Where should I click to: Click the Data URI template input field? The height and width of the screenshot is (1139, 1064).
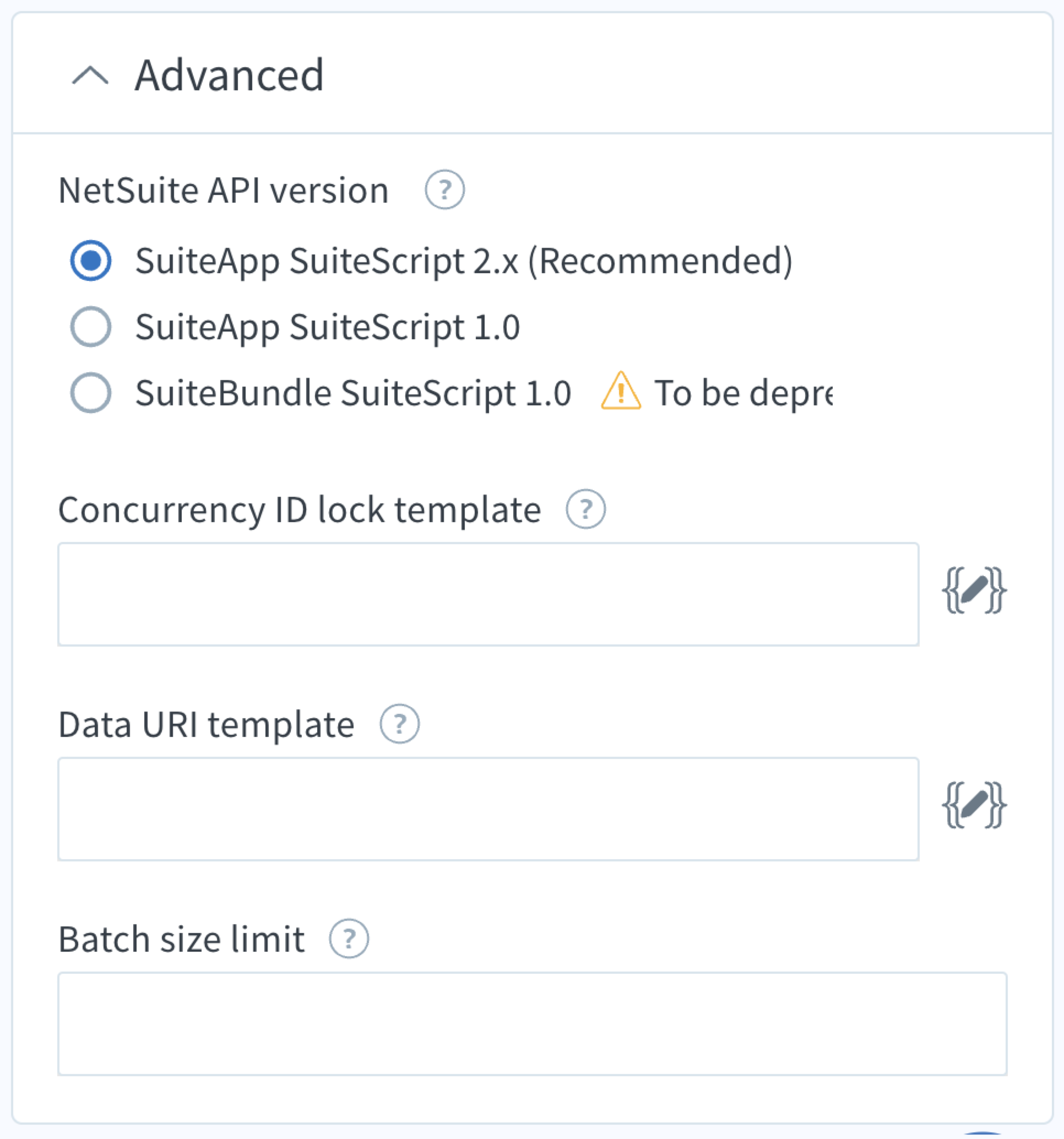487,809
